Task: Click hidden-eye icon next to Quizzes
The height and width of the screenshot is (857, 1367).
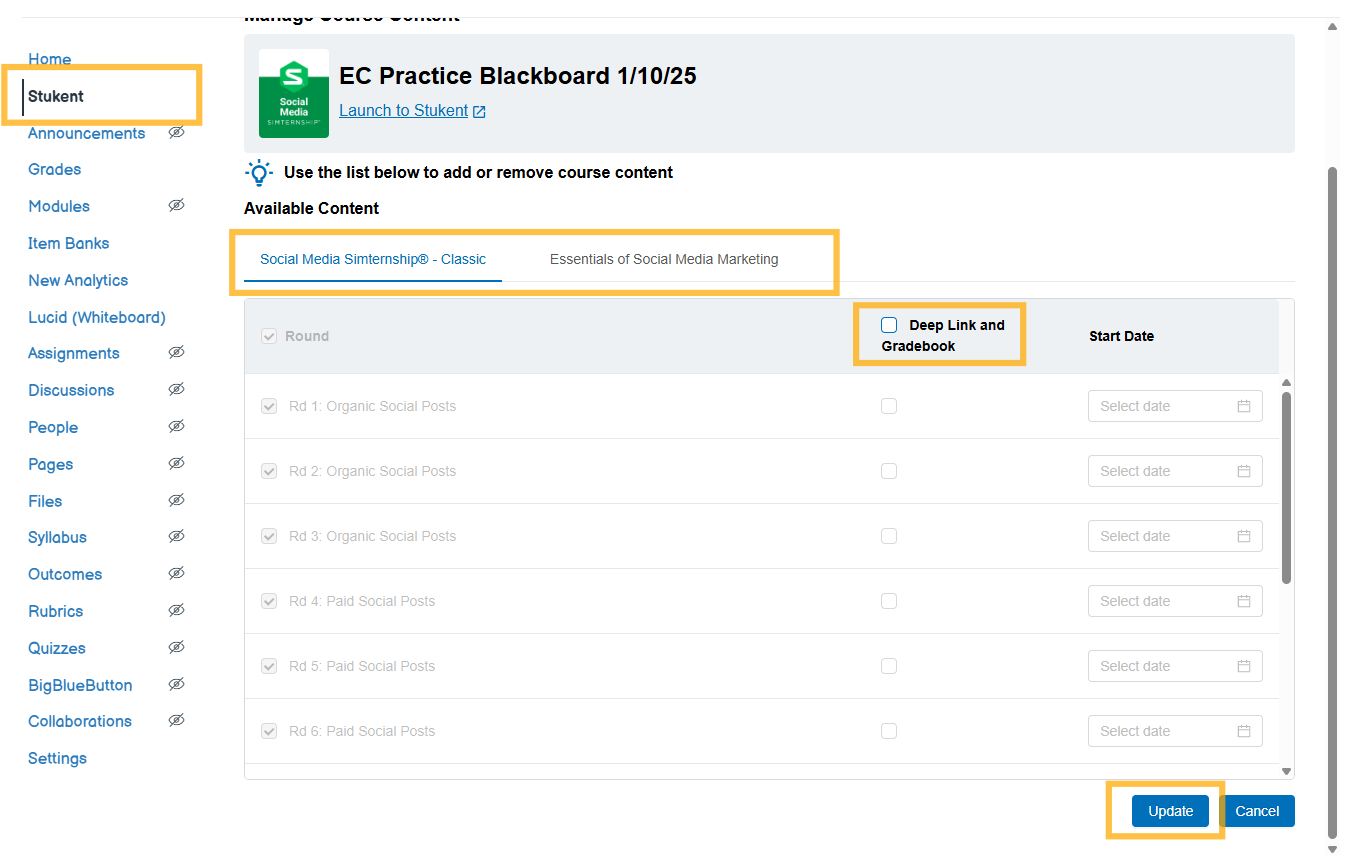Action: [x=176, y=647]
